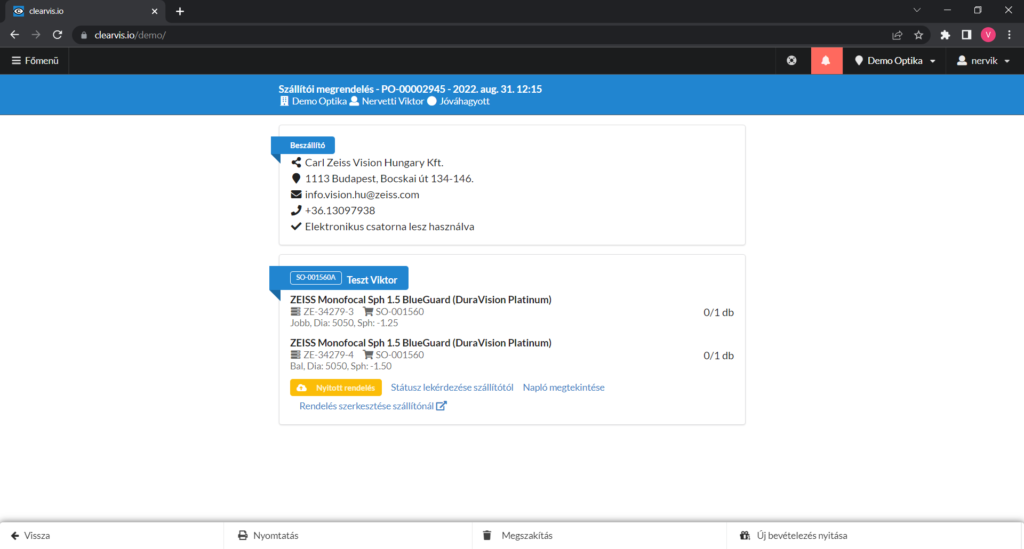Click the browser back arrow
The height and width of the screenshot is (549, 1024).
click(14, 35)
